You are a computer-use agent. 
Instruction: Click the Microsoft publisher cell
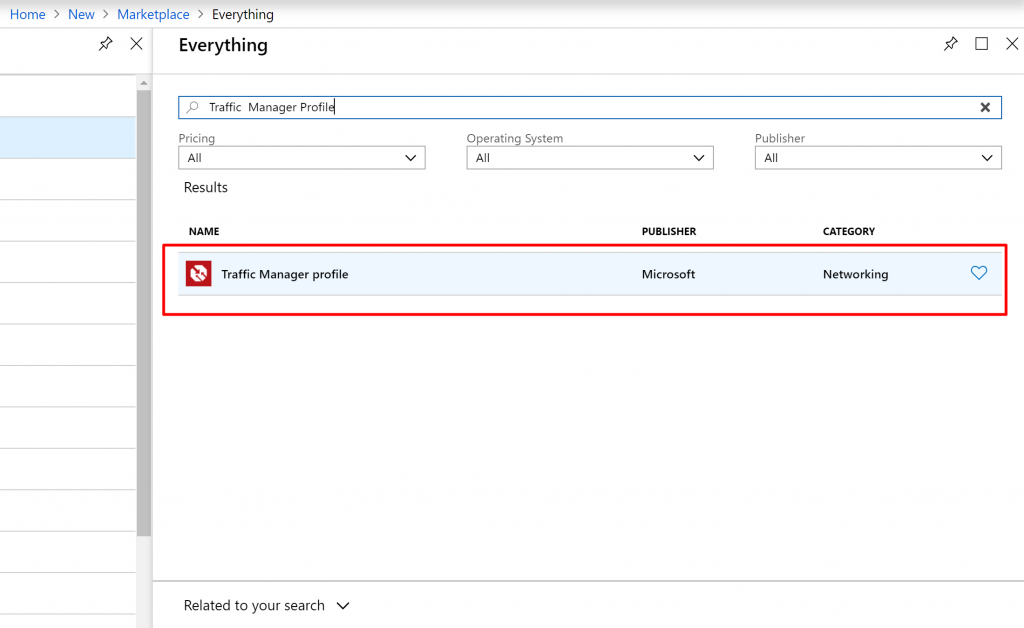click(668, 274)
